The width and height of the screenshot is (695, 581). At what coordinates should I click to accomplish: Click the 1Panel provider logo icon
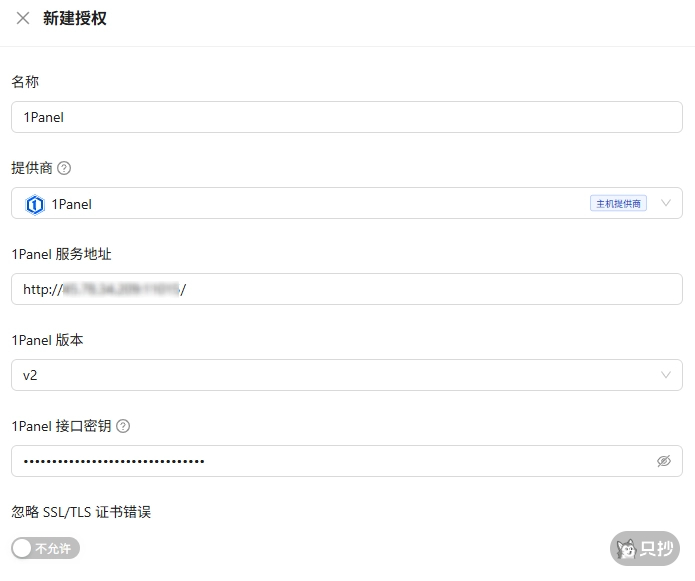click(35, 204)
